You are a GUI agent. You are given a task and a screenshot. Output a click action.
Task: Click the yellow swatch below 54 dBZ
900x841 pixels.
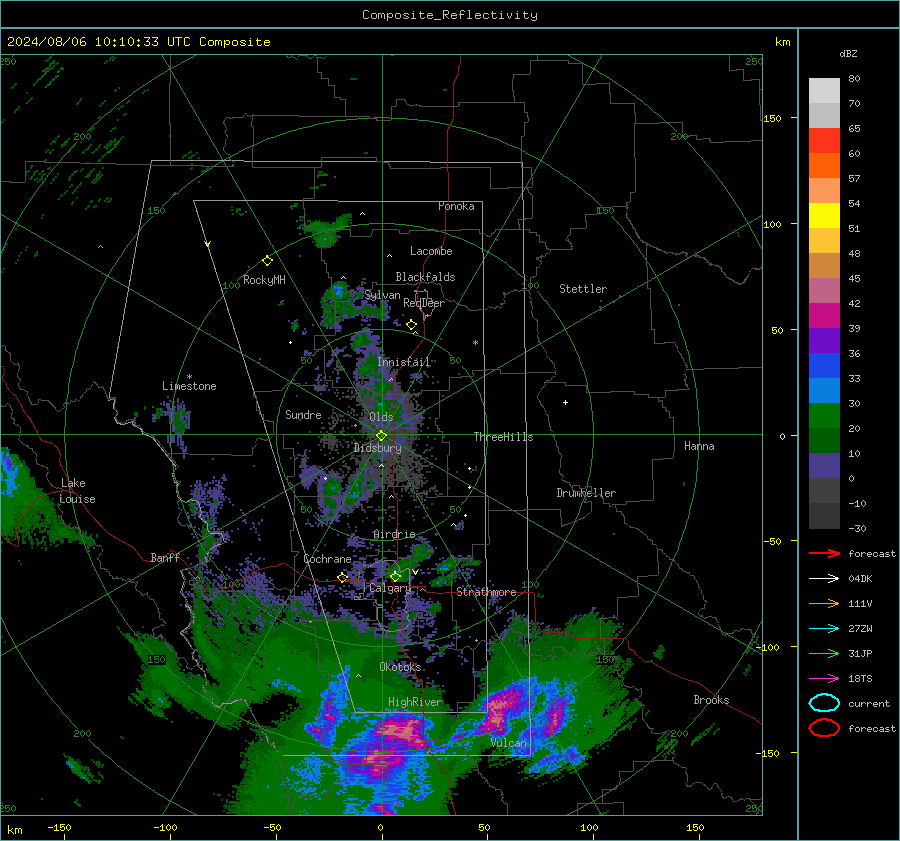(824, 215)
